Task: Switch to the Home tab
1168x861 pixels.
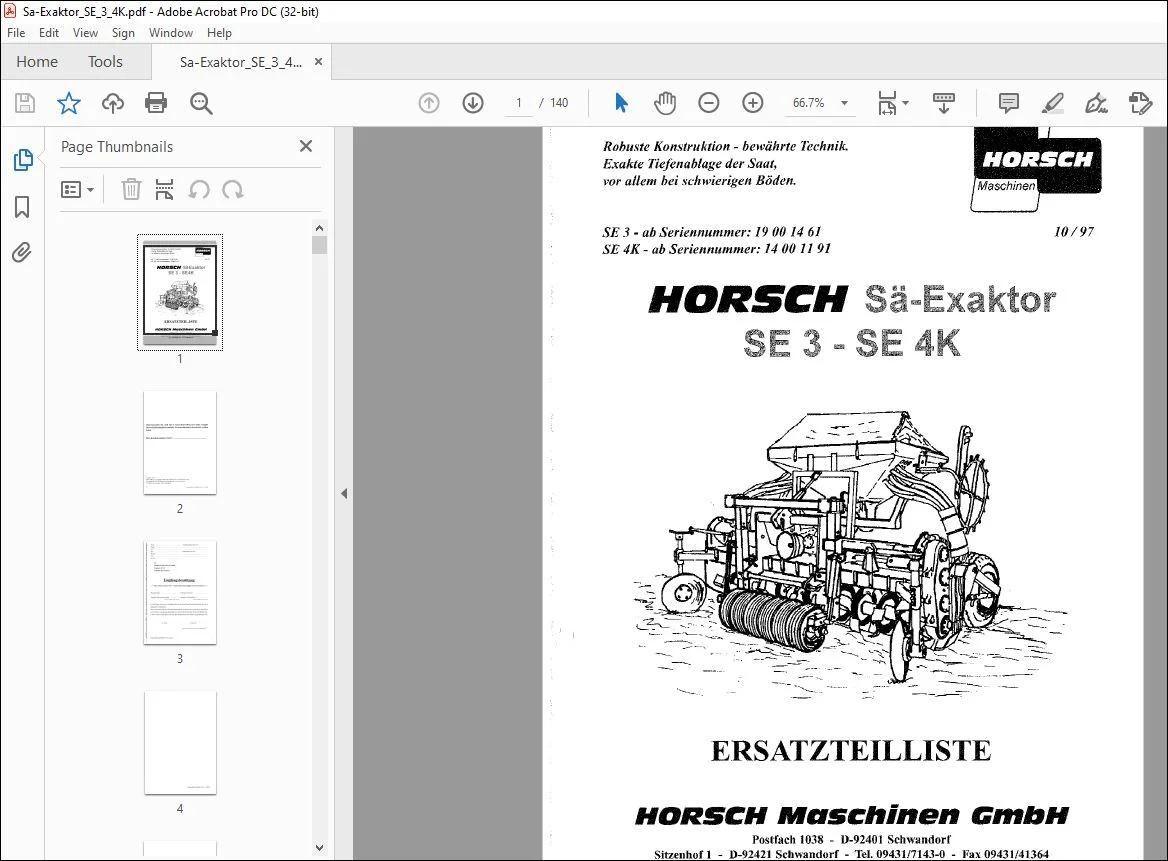Action: coord(37,62)
